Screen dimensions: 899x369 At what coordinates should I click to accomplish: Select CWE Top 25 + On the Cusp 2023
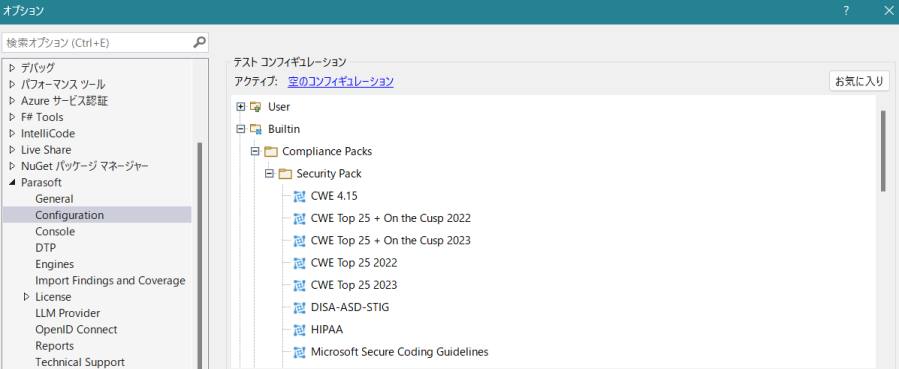tap(390, 241)
